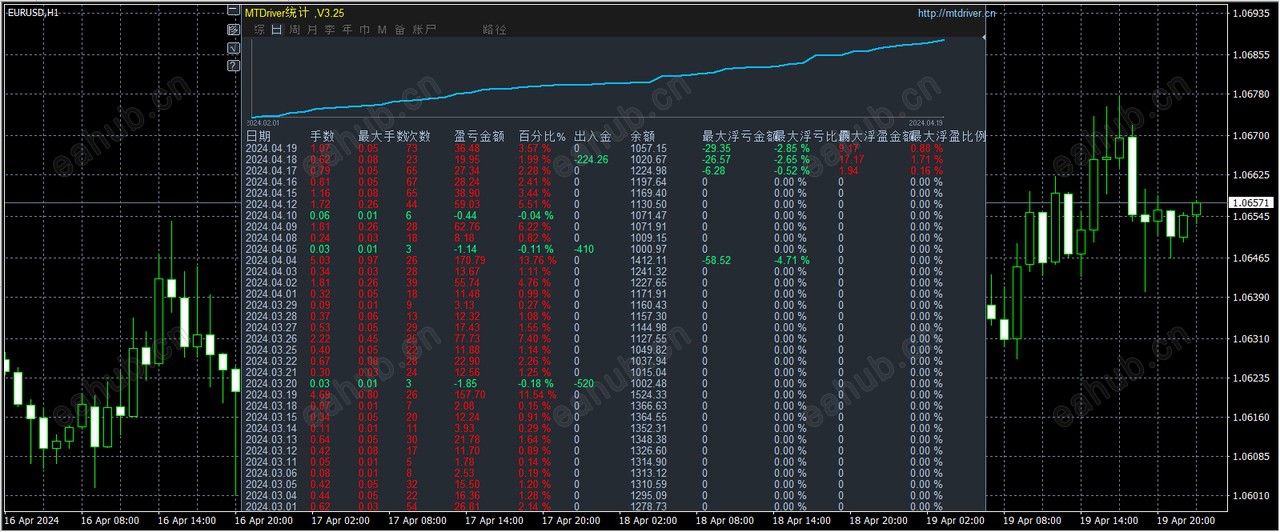
Task: Click the 1524.33 balance value
Action: [x=649, y=395]
